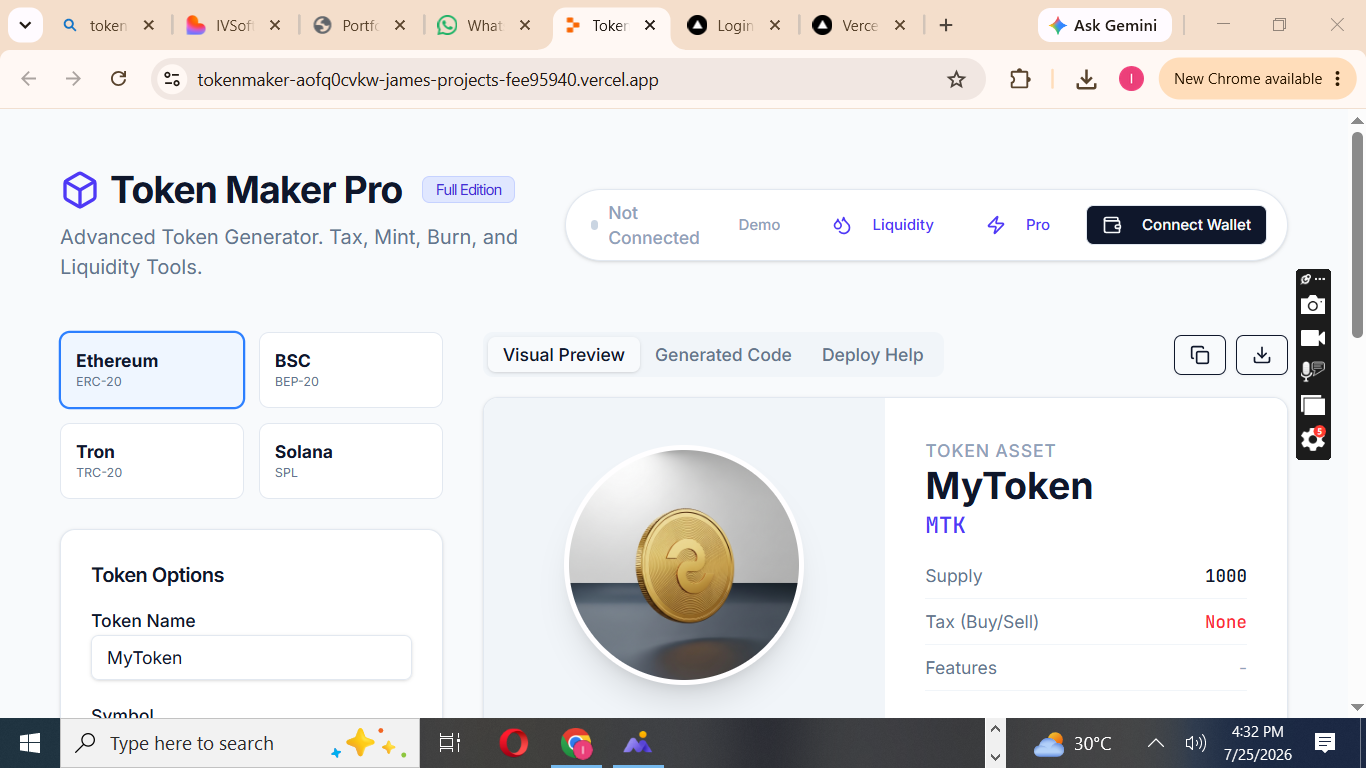Viewport: 1366px width, 768px height.
Task: Open Windows Start menu
Action: pyautogui.click(x=30, y=743)
